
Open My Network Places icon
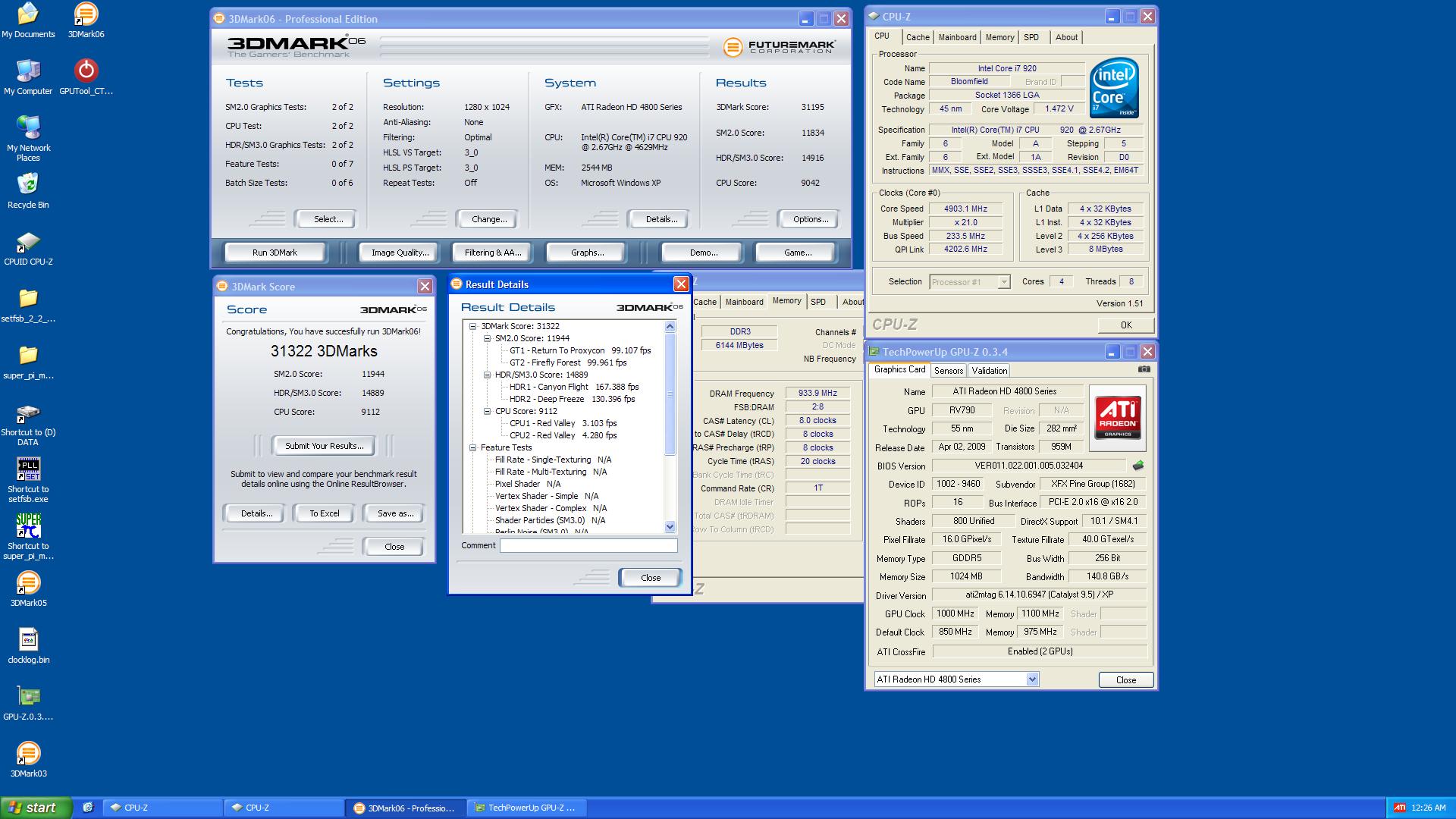(x=28, y=139)
